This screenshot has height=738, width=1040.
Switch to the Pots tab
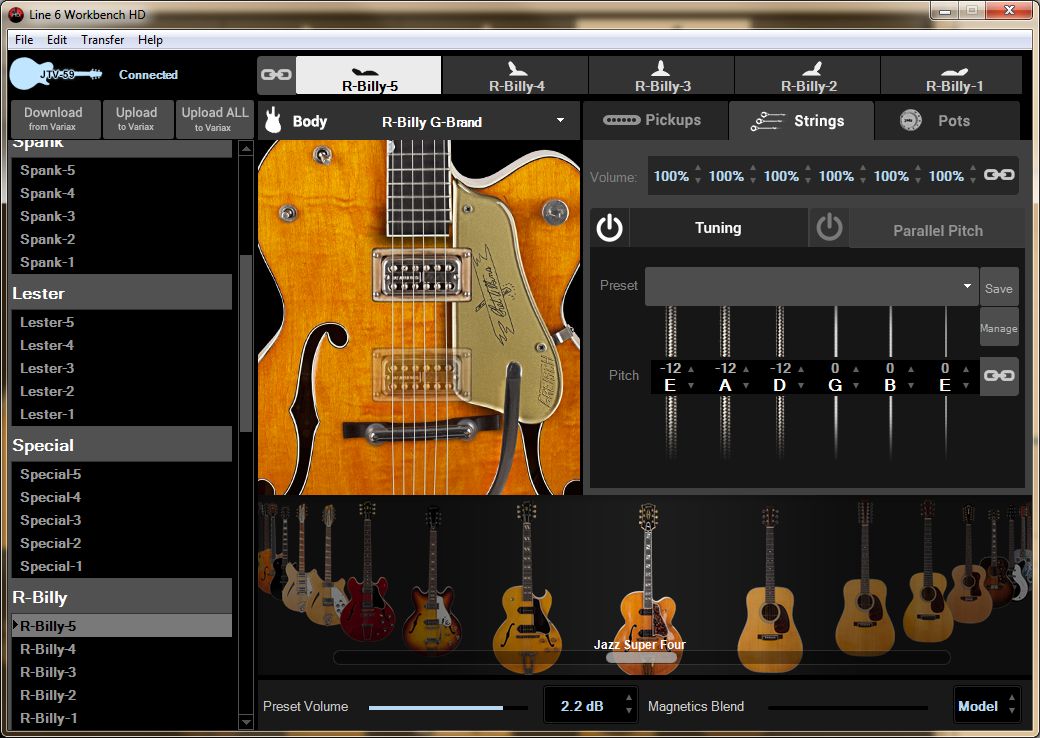(x=947, y=121)
